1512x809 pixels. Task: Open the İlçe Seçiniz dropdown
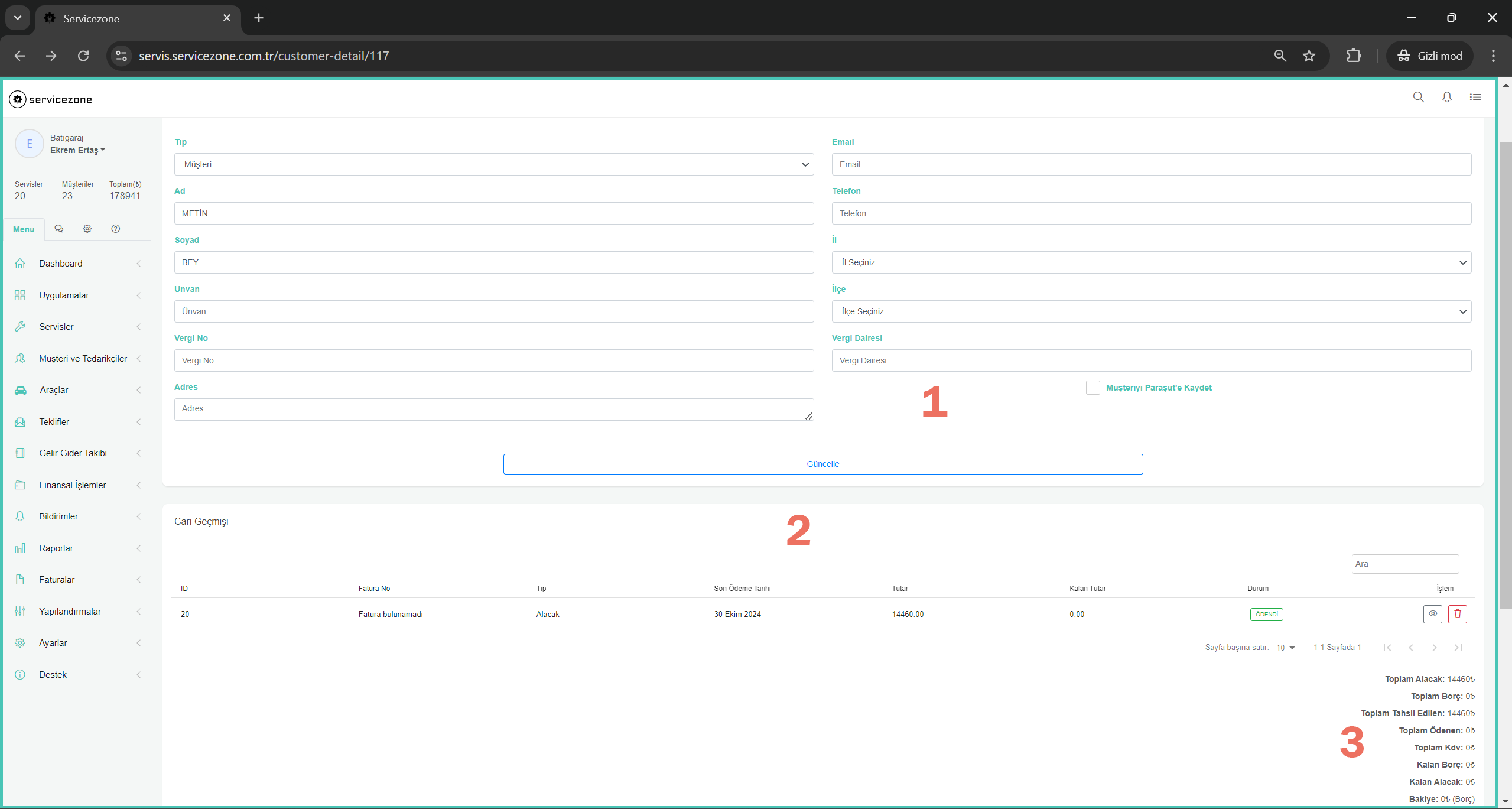pos(1151,311)
